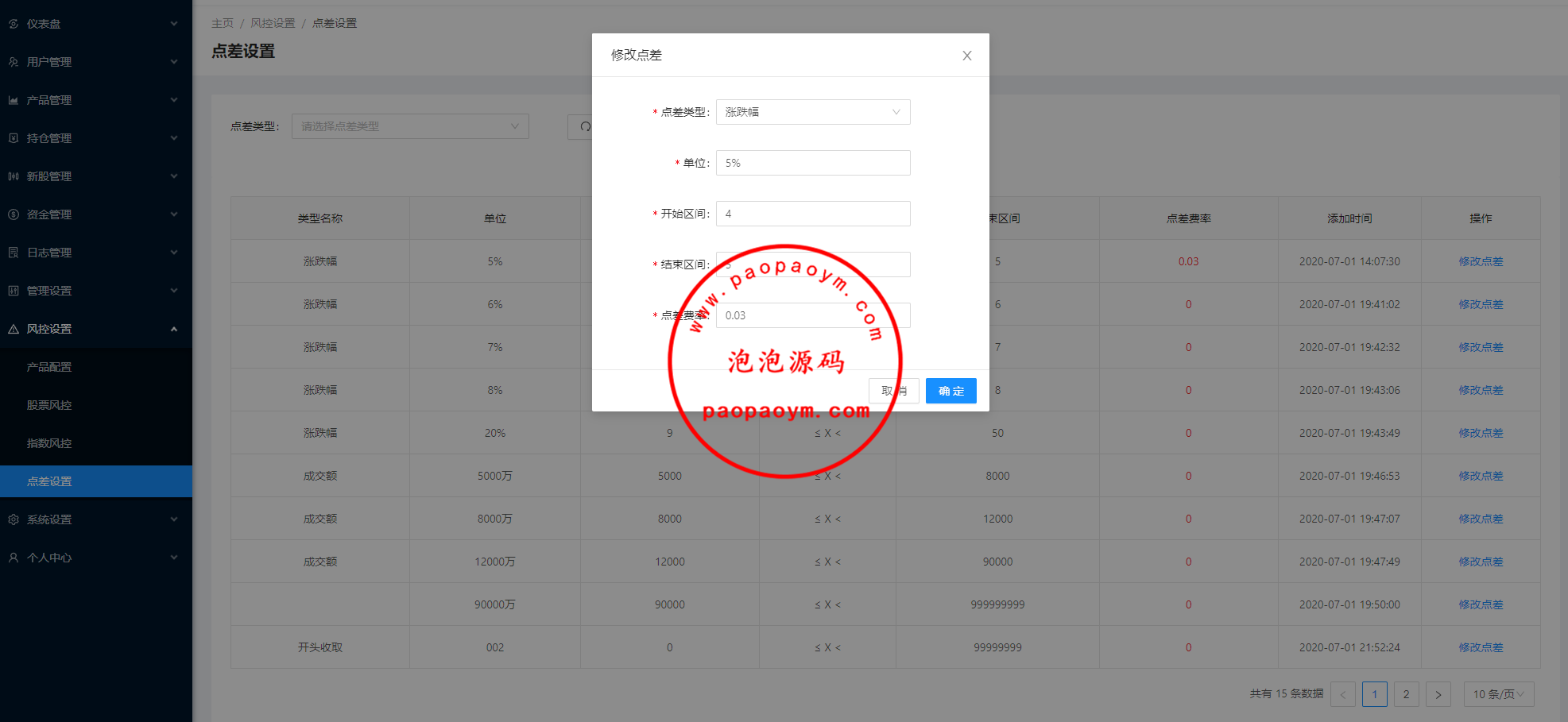
Task: Click the 资金管理 coin icon
Action: (x=14, y=214)
